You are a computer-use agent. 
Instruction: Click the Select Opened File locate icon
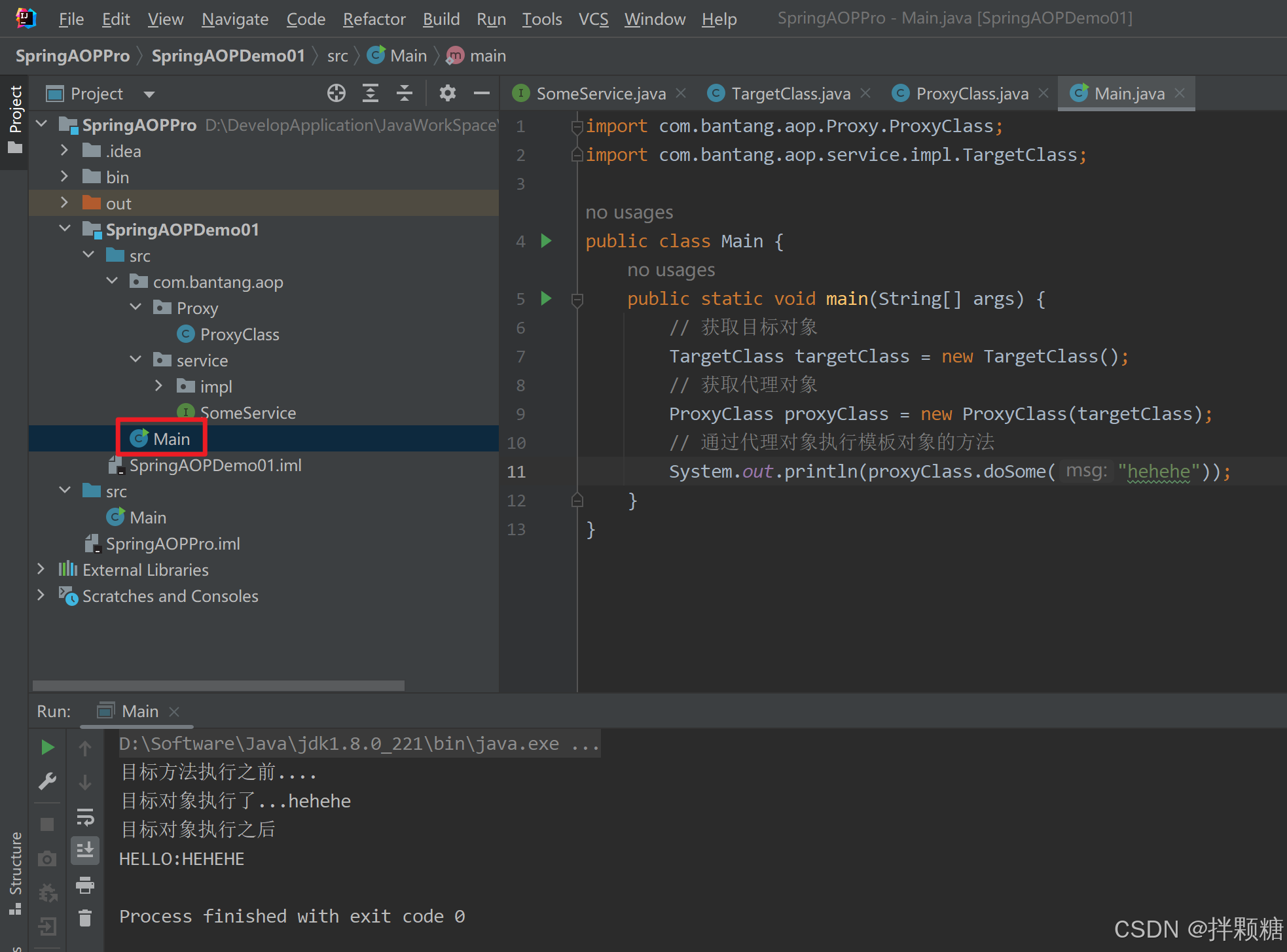336,94
